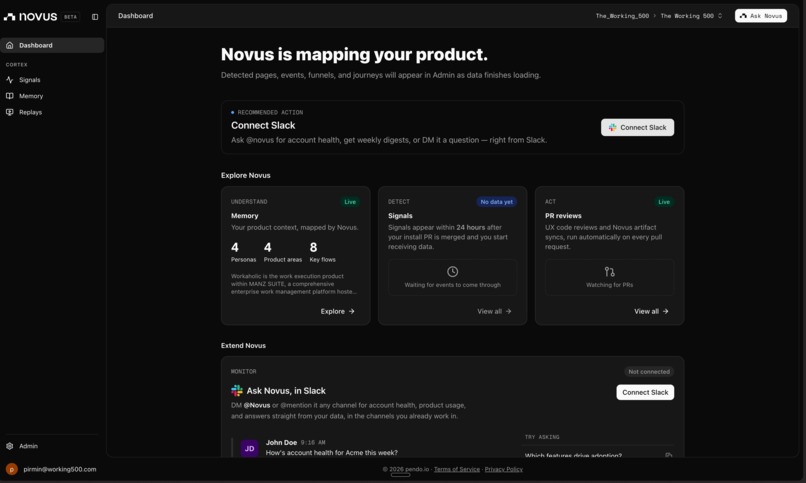Click The_Working_500 breadcrumb
This screenshot has width=806, height=483.
[622, 16]
